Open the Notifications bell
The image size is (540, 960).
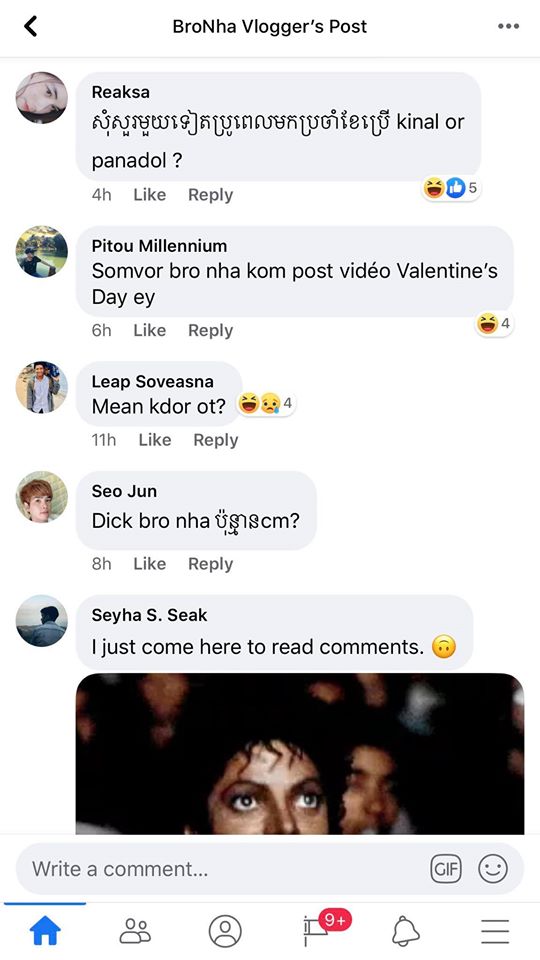[405, 931]
